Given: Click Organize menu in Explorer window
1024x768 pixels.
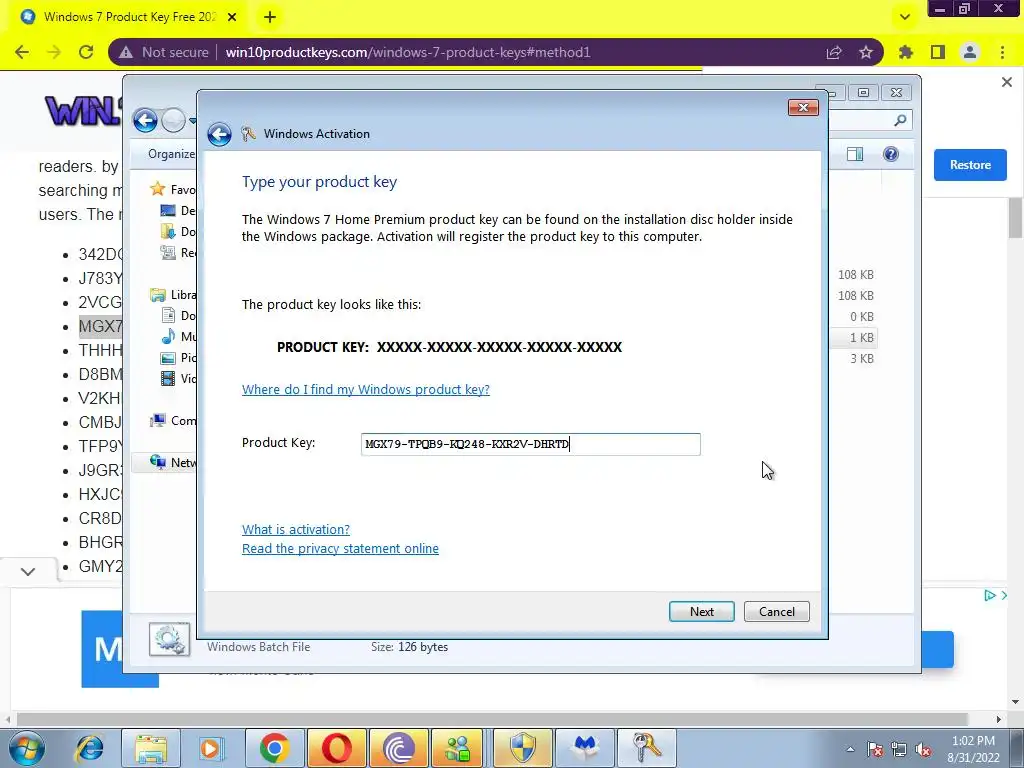Looking at the screenshot, I should coord(170,154).
